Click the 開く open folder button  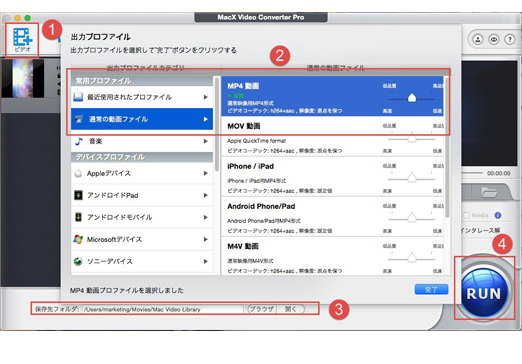click(291, 309)
